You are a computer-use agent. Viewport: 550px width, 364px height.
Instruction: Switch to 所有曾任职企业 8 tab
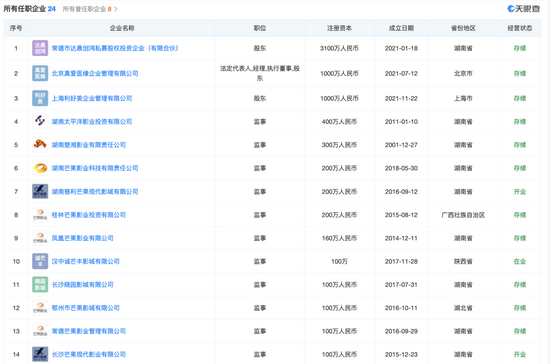87,9
